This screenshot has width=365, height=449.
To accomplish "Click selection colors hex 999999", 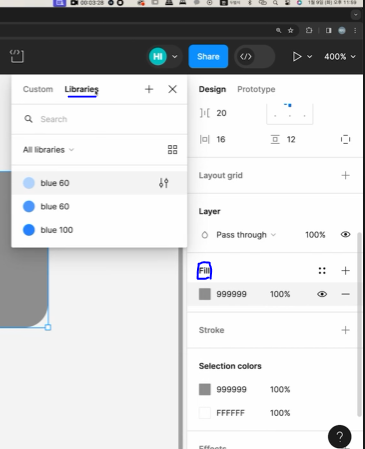I will (232, 389).
